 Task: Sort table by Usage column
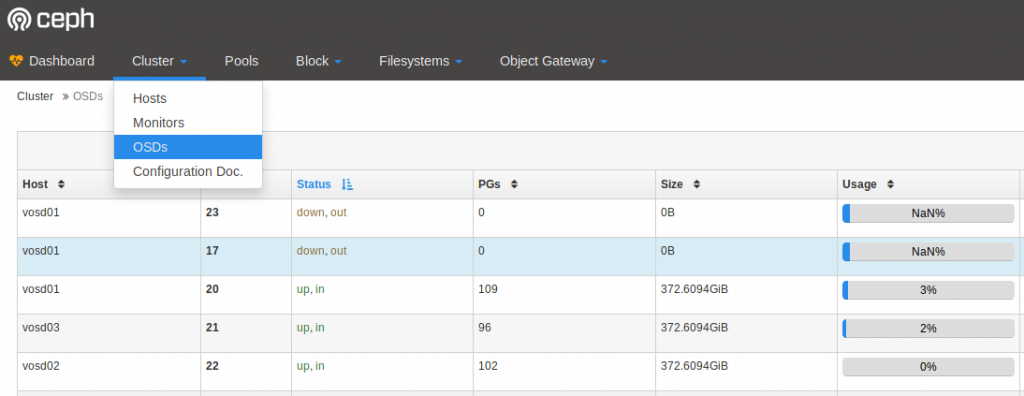(868, 184)
